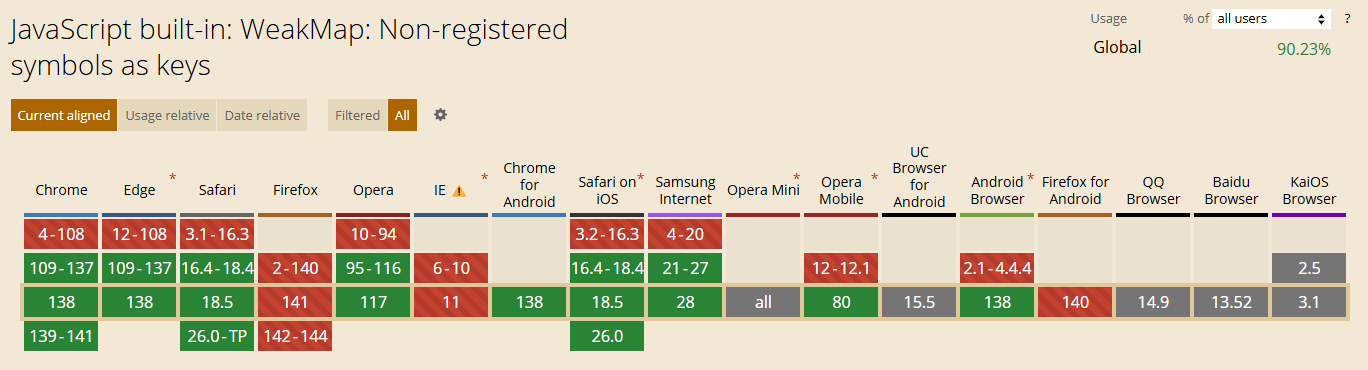Switch to Date relative view
This screenshot has width=1368, height=370.
[x=262, y=115]
